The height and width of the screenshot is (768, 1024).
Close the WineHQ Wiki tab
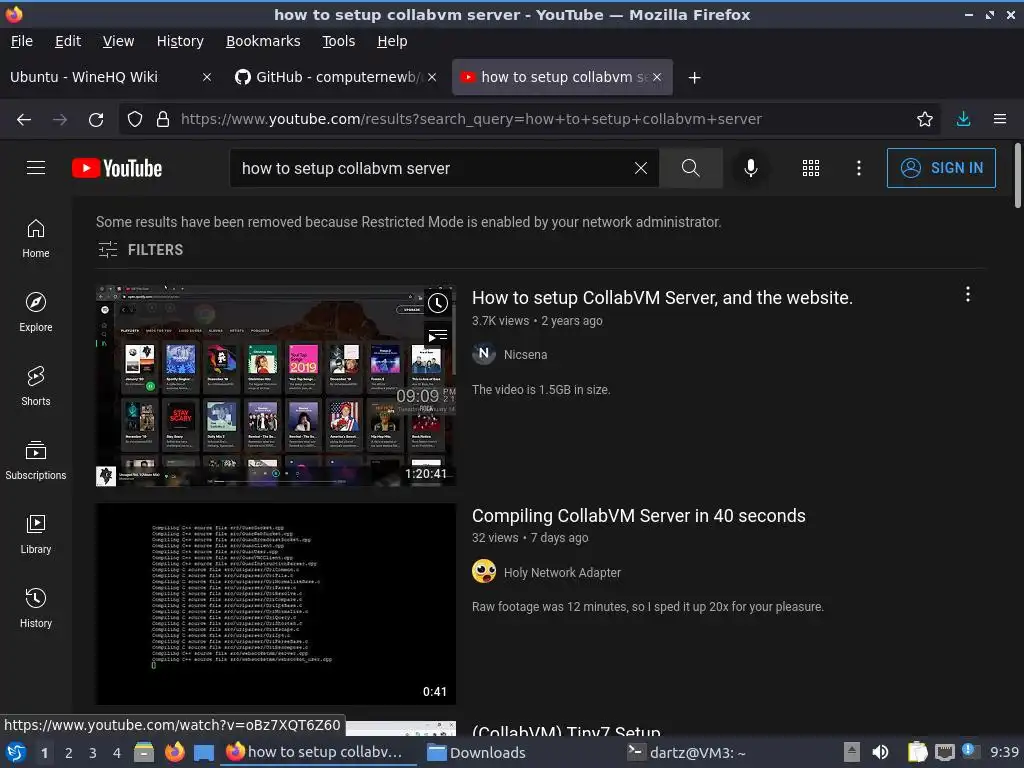pos(207,77)
